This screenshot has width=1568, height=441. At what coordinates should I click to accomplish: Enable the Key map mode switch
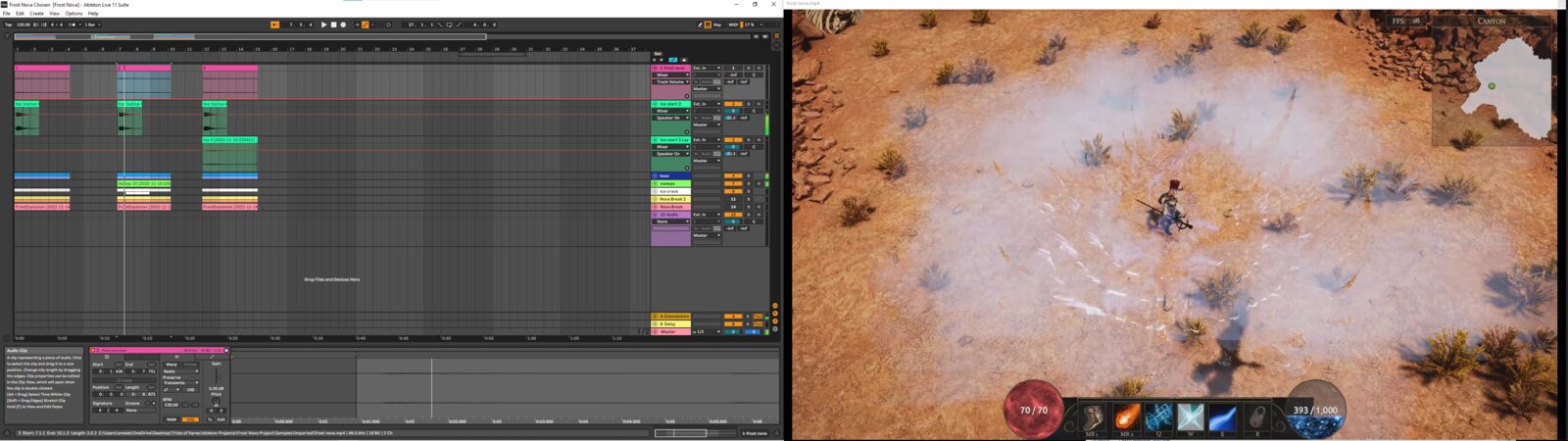tap(718, 24)
